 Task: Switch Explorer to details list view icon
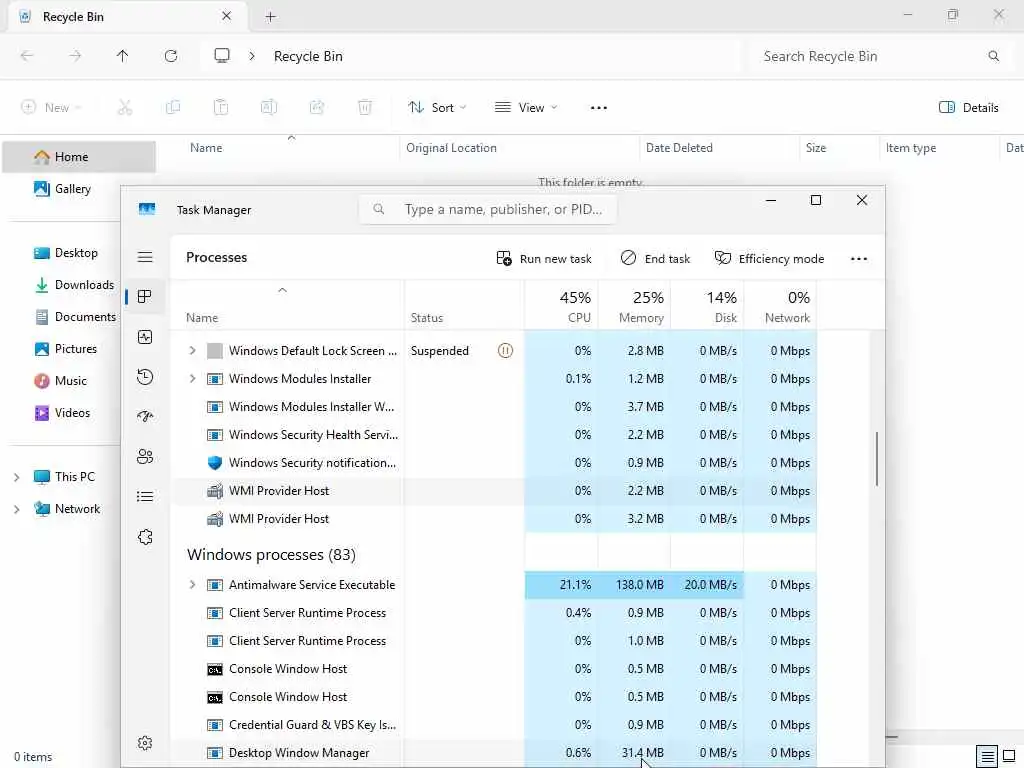pos(987,757)
